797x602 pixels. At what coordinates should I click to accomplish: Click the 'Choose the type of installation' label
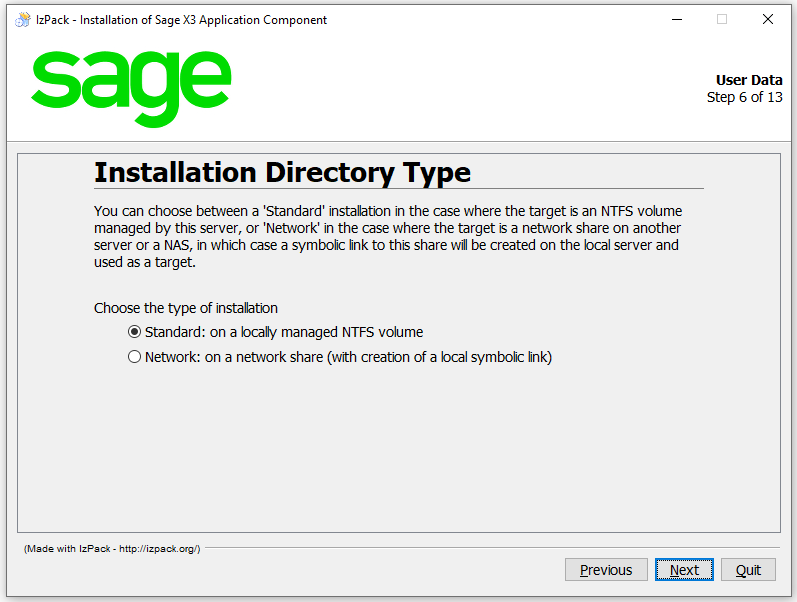pyautogui.click(x=186, y=308)
